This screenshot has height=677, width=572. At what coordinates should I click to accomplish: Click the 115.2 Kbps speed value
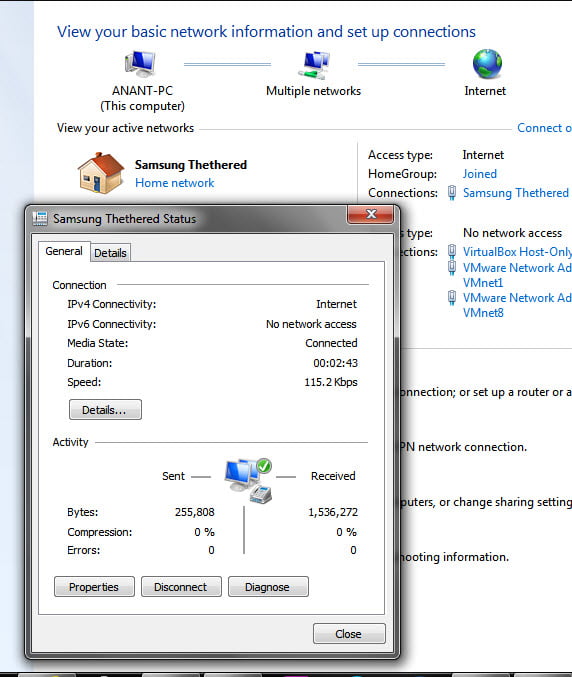click(331, 382)
